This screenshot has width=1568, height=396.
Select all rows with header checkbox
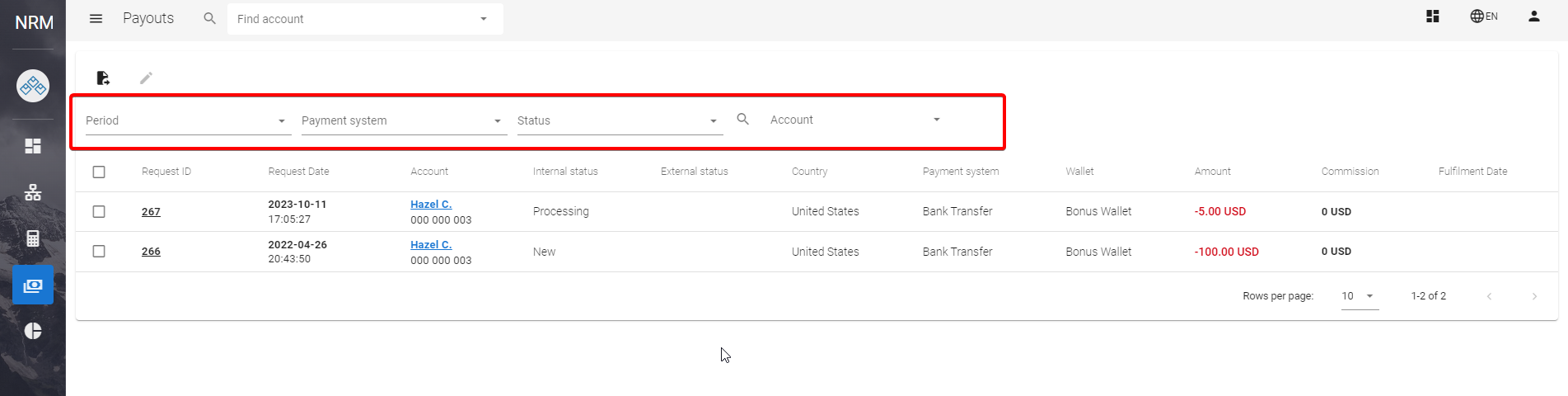click(99, 172)
